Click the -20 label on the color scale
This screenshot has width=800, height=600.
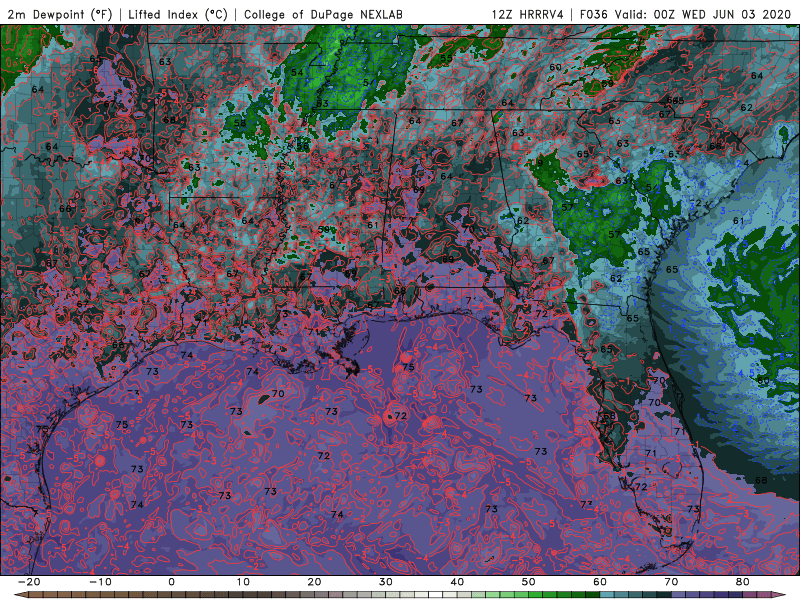28,582
